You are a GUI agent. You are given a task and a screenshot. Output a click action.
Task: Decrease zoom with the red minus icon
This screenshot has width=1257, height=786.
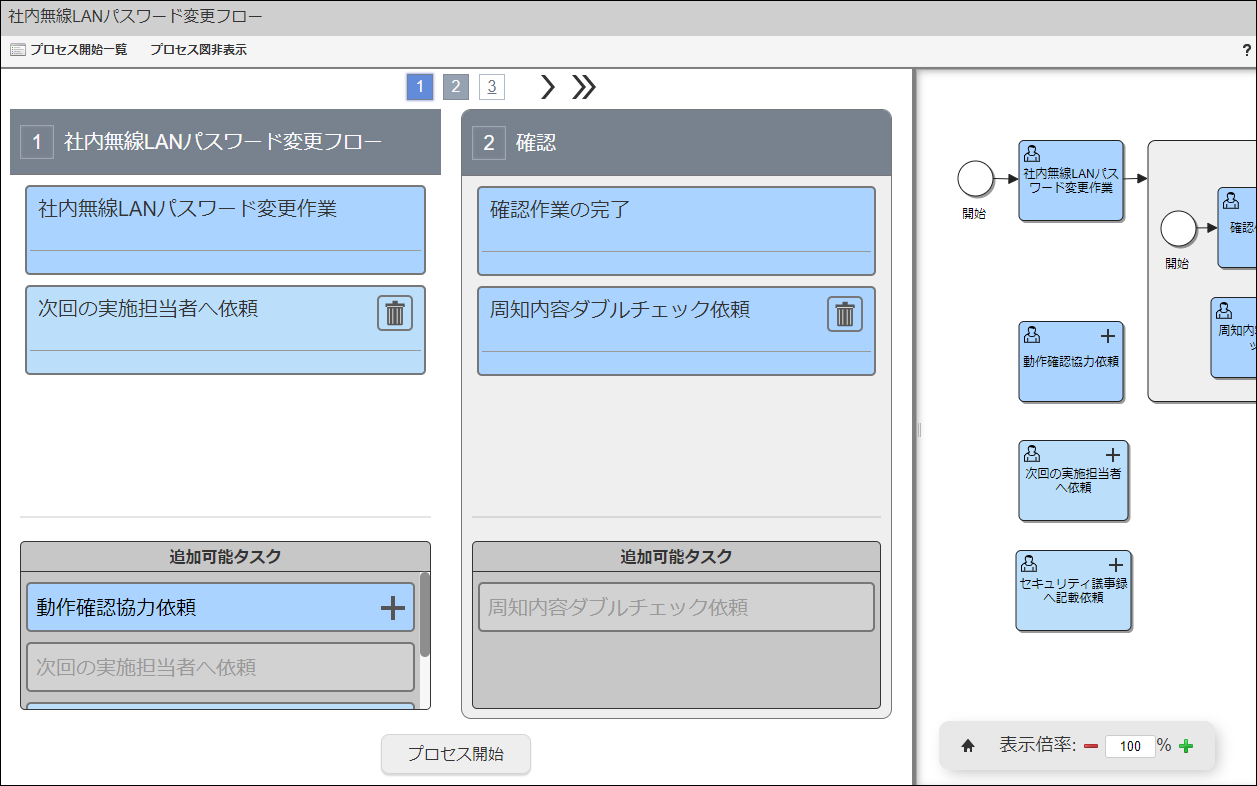[x=1090, y=746]
